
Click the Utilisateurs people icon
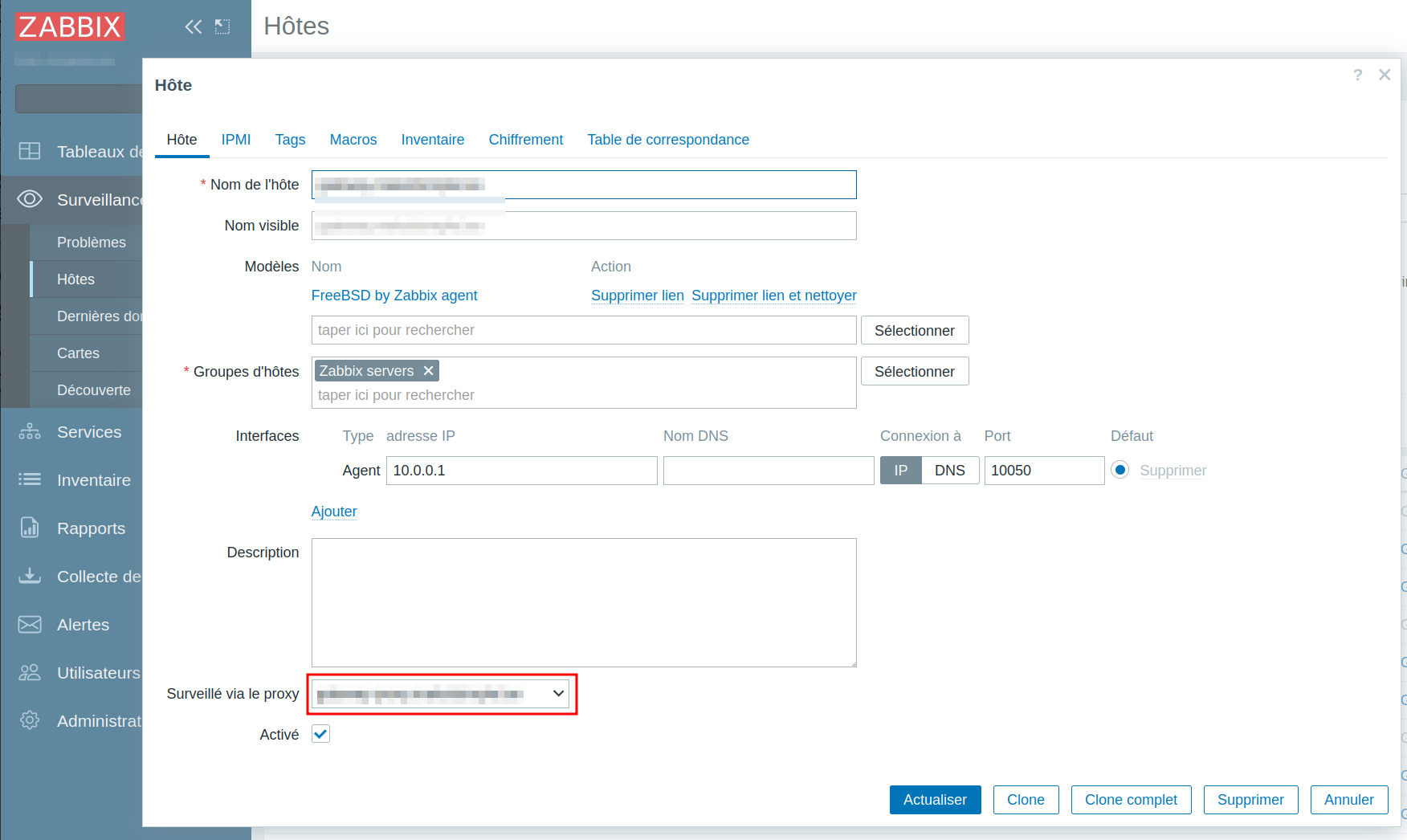coord(30,673)
